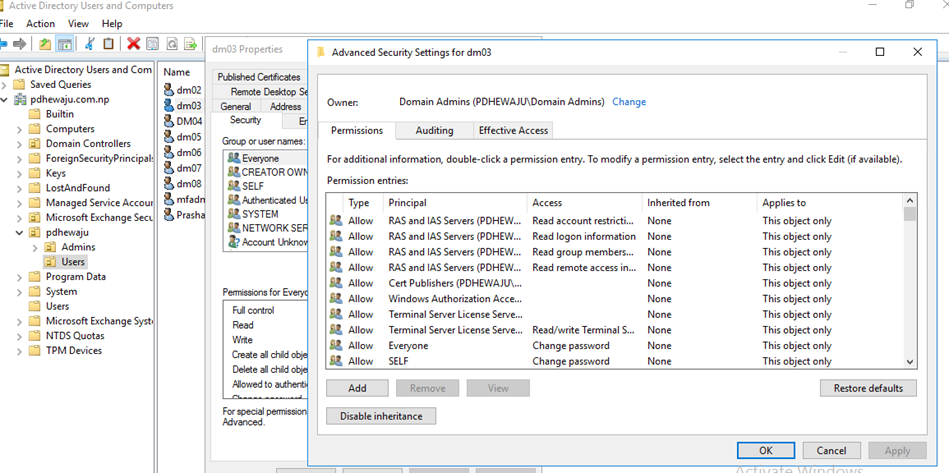Click Active Directory Users and Computers root icon
Screen dimensions: 949x473
[6, 70]
